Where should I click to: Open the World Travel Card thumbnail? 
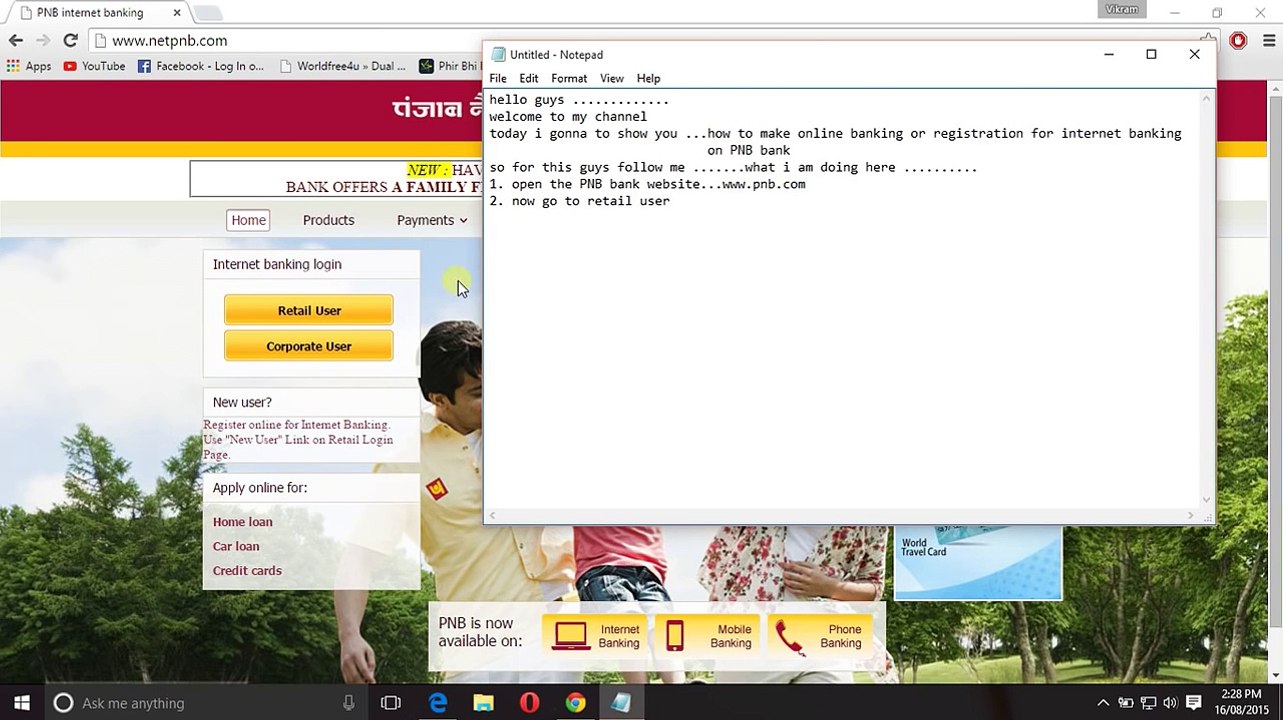pos(978,563)
